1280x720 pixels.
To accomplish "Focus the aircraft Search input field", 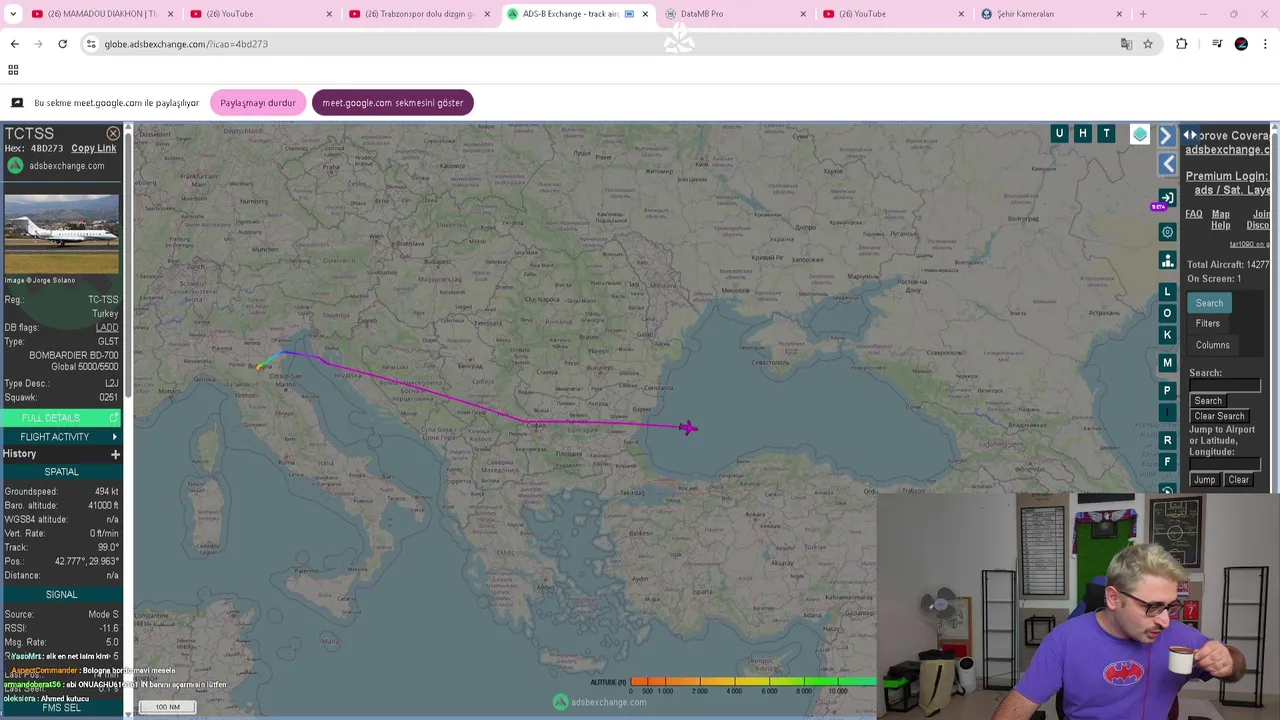I will click(1225, 386).
